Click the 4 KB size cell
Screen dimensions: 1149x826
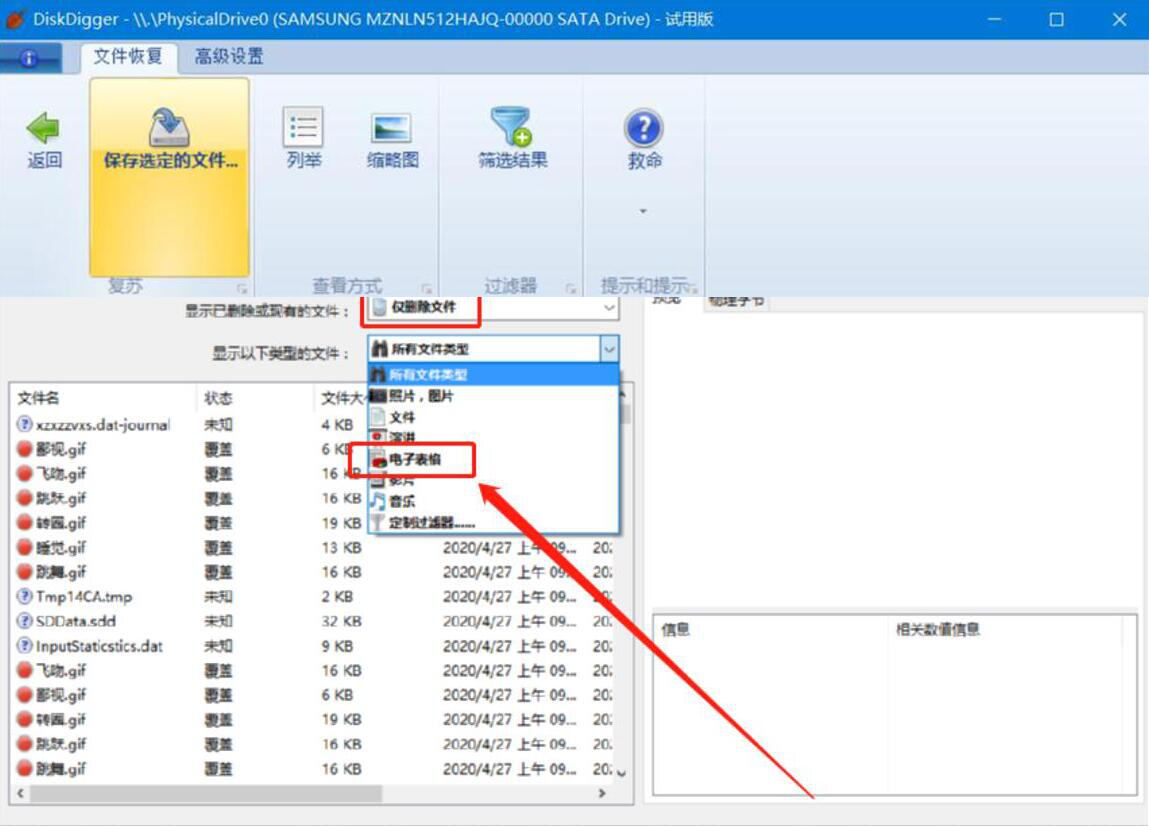[x=337, y=424]
